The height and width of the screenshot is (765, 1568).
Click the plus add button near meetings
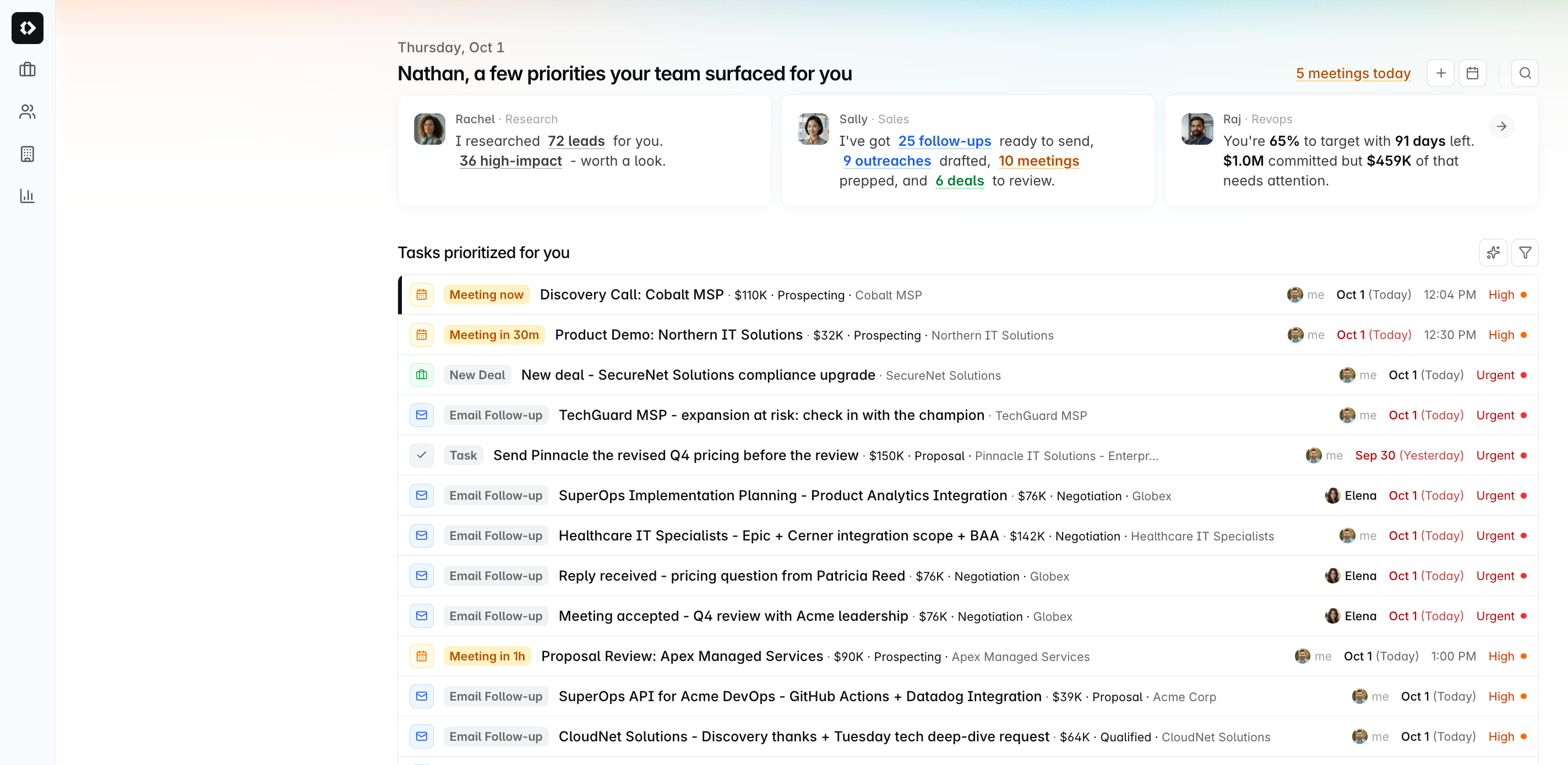[1441, 73]
